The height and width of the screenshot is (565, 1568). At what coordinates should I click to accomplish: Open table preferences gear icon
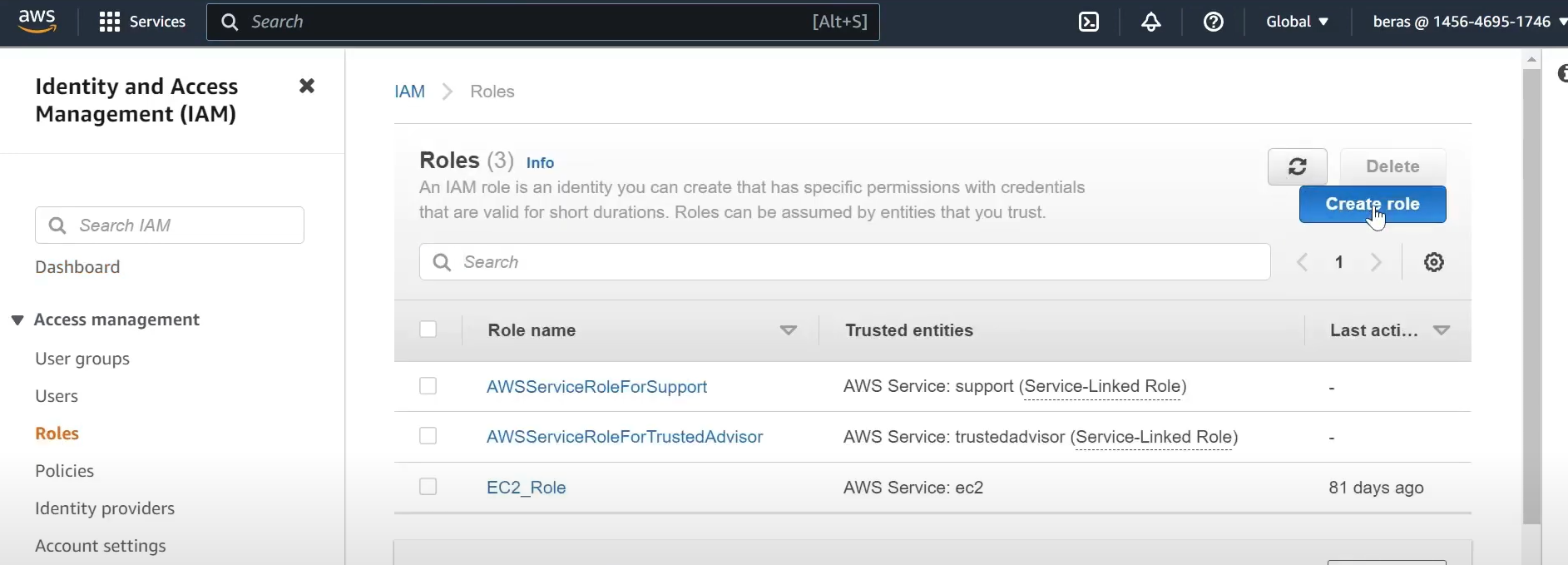pyautogui.click(x=1433, y=262)
